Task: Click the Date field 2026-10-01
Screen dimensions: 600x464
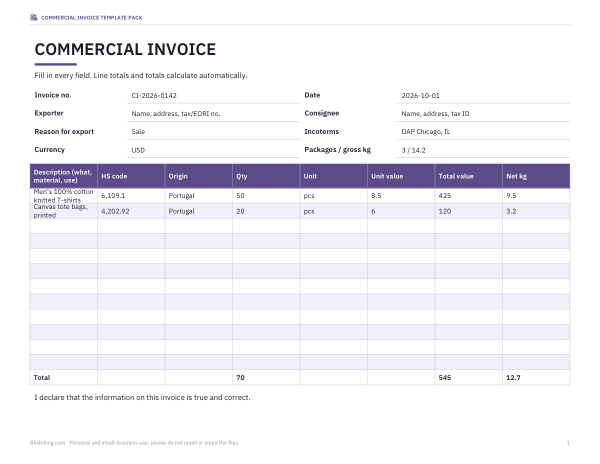Action: tap(483, 96)
